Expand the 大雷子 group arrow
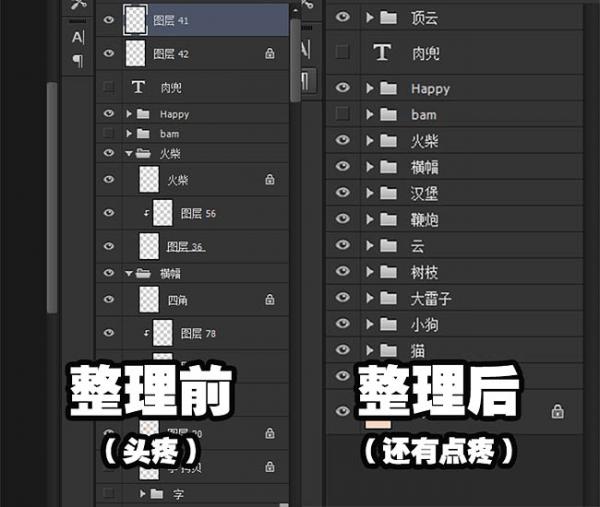The width and height of the screenshot is (600, 507). [x=369, y=298]
